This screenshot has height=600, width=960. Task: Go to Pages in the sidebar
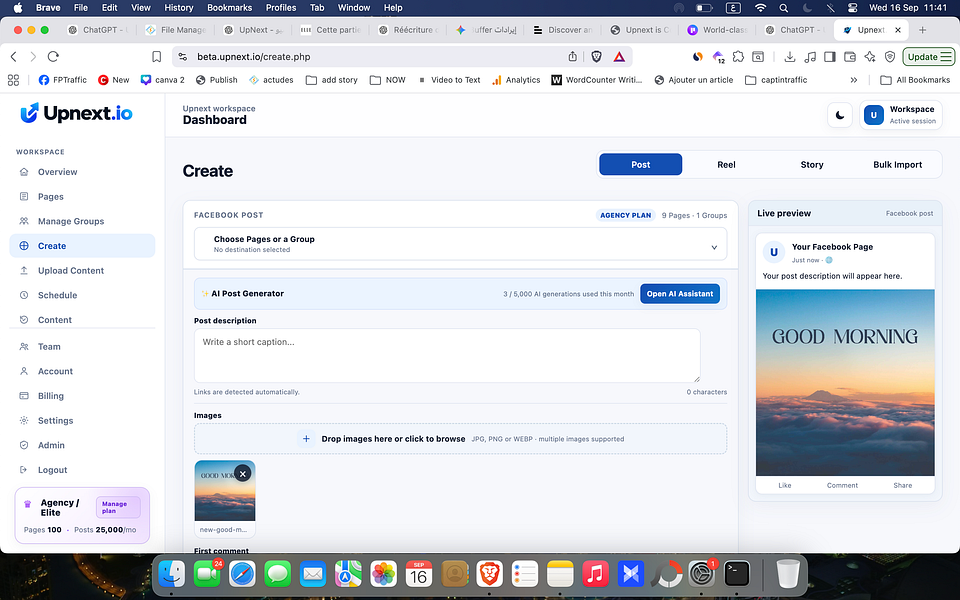(x=83, y=197)
